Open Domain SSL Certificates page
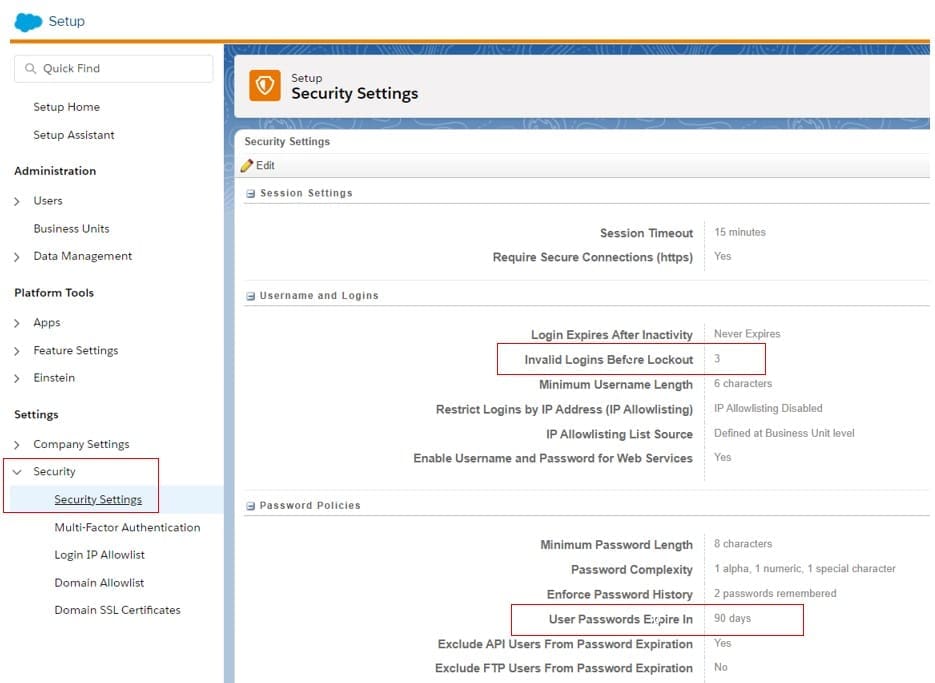Viewport: 935px width, 683px height. pos(117,610)
